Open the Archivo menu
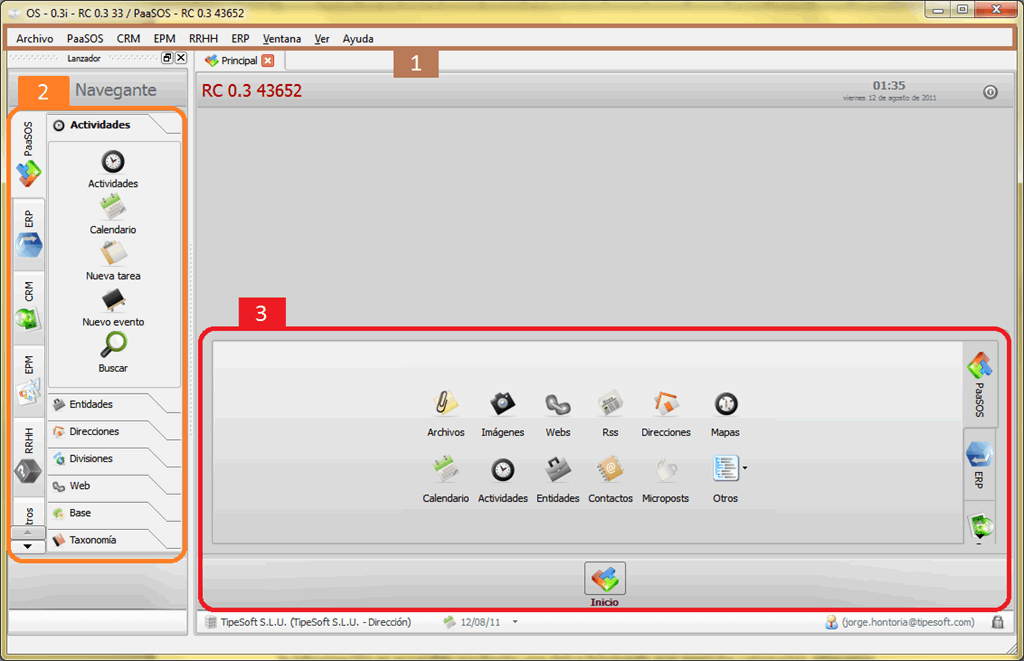The image size is (1024, 661). point(35,39)
